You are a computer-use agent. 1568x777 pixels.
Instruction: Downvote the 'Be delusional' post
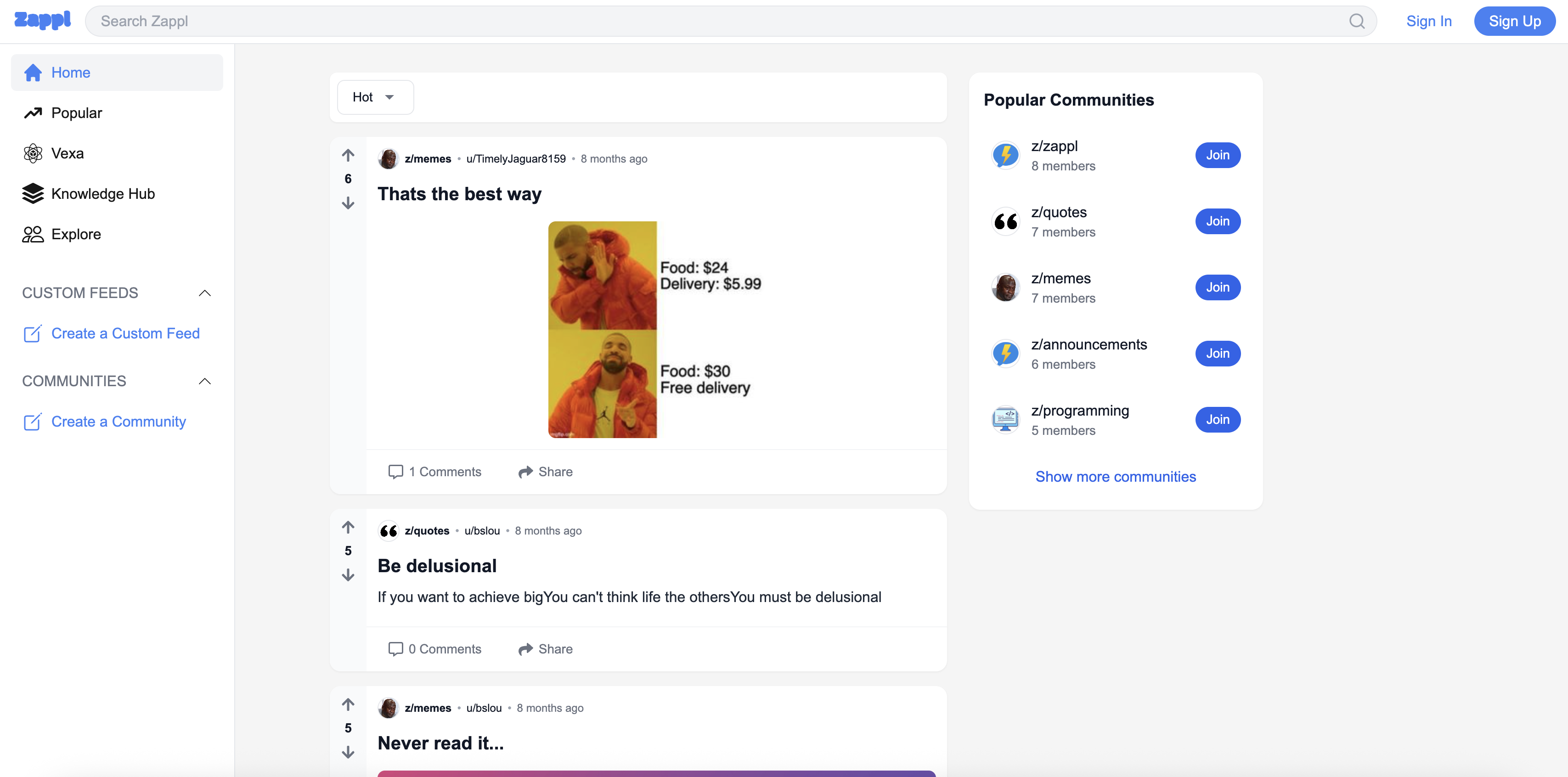click(x=348, y=575)
